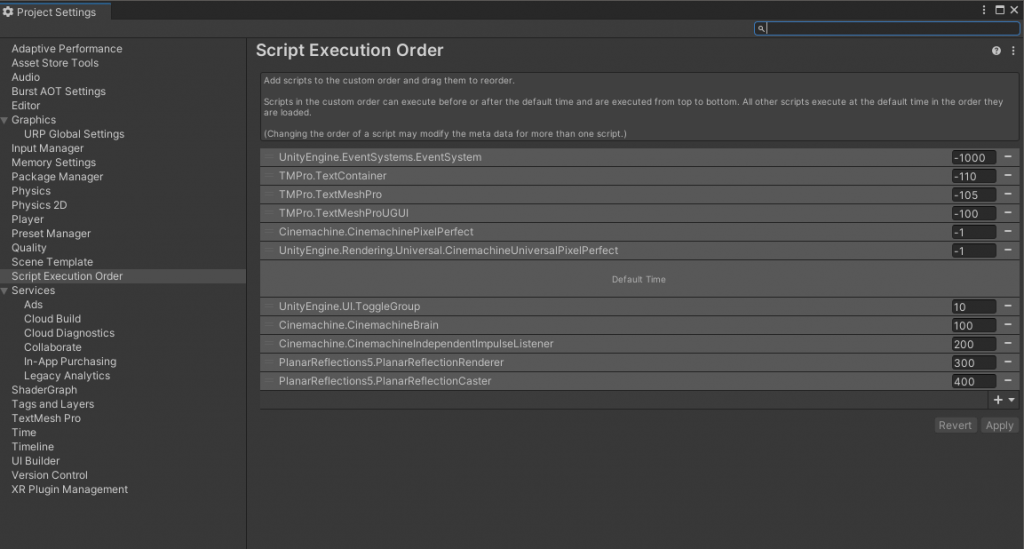Screen dimensions: 1024x549
Task: Open XR Plugin Management
Action: point(69,490)
